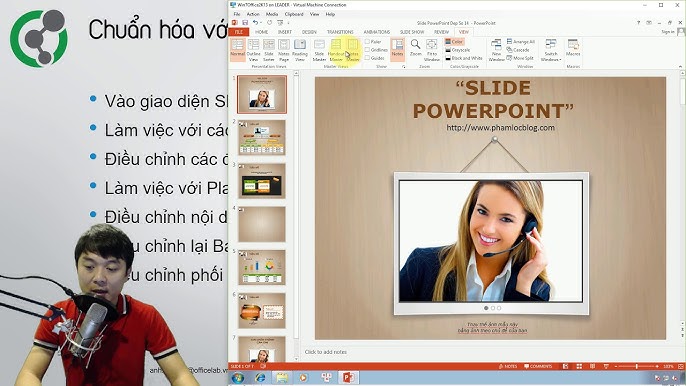
Task: Click Arrange All
Action: (521, 42)
